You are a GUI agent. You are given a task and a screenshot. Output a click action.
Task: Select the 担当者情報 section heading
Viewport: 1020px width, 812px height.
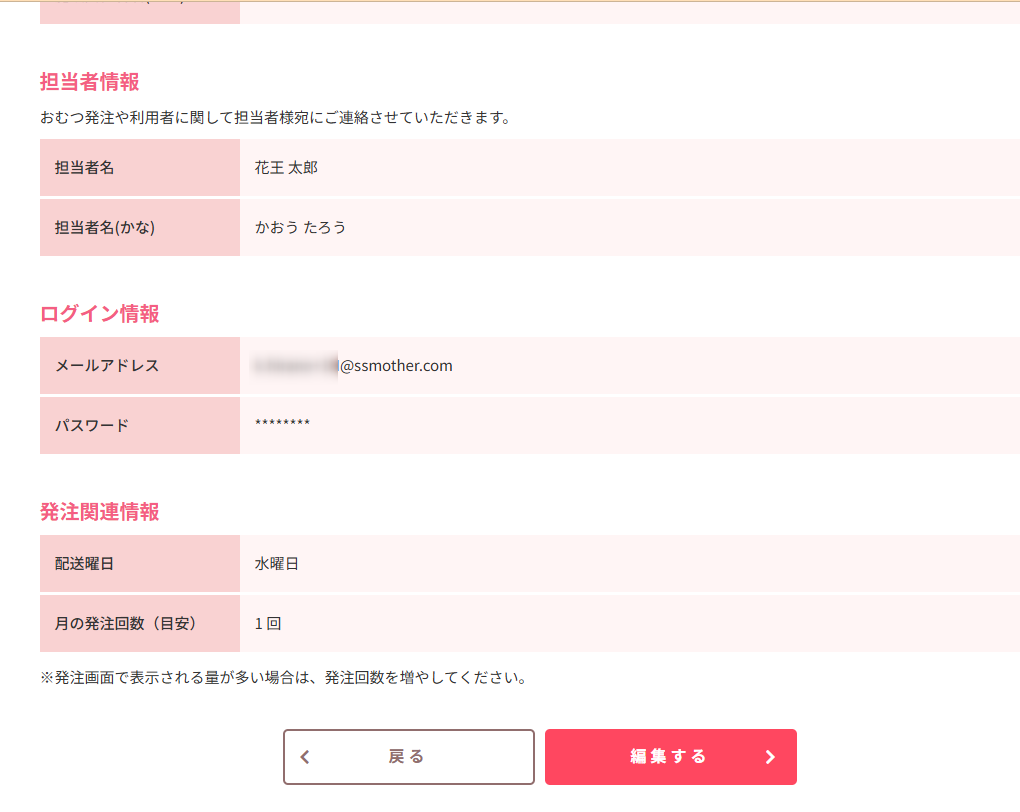pos(89,82)
